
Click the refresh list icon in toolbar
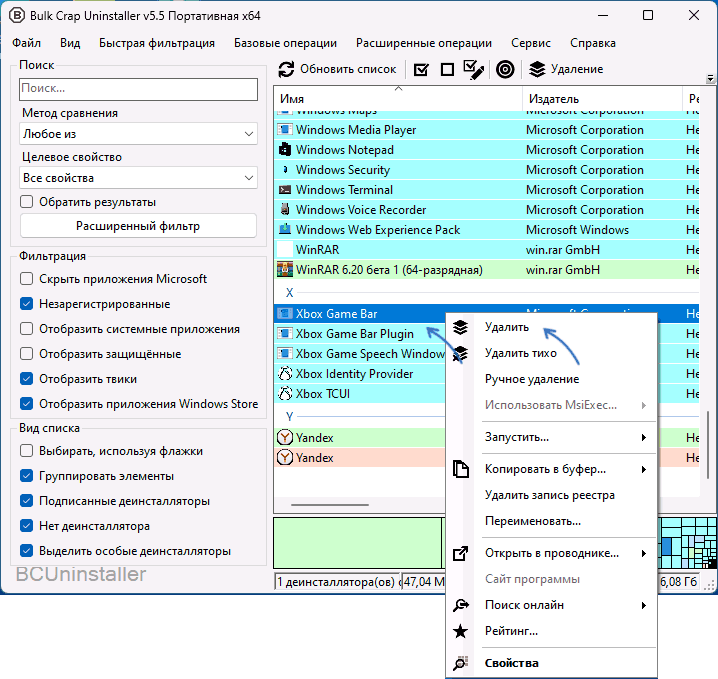pos(287,69)
